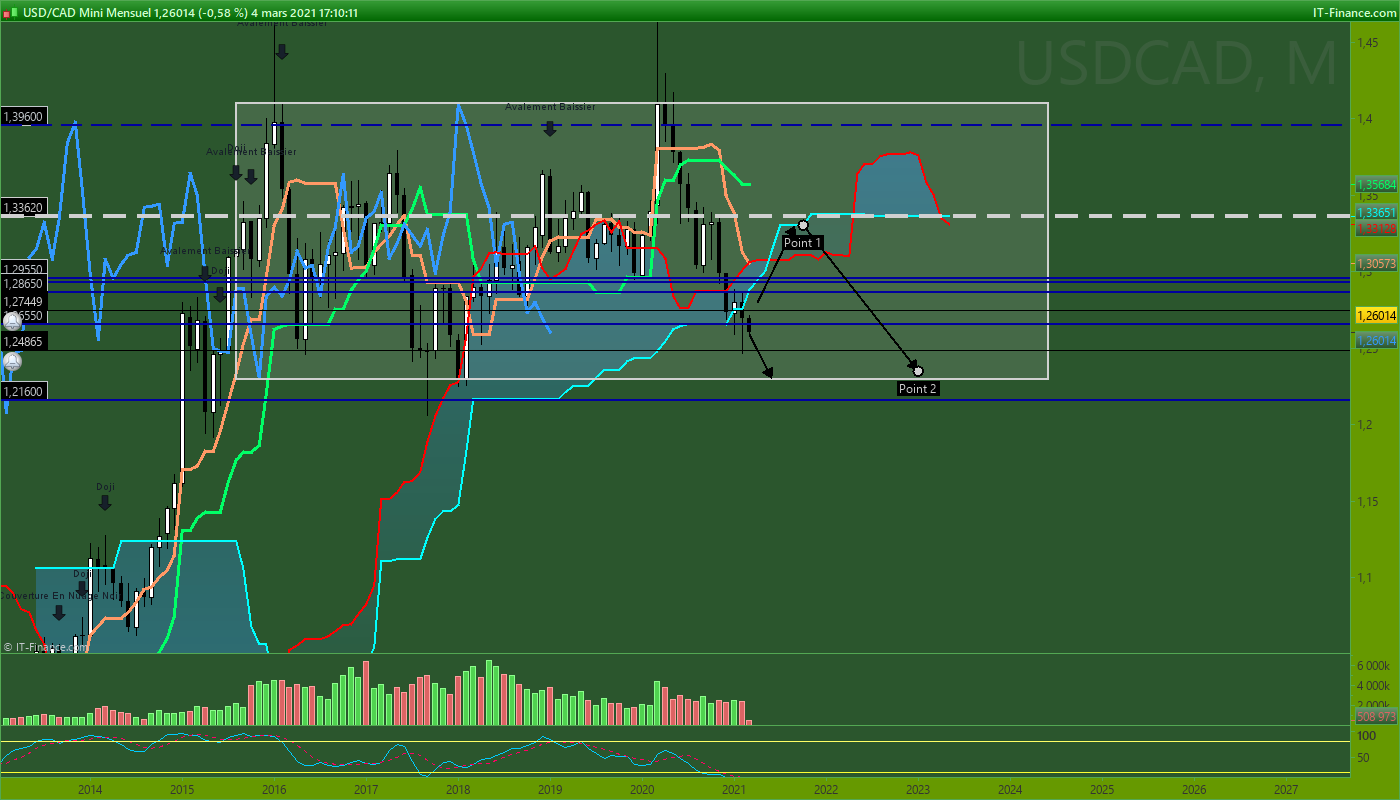Screen dimensions: 1400x800
Task: Click the cyan 1,33651 price tag
Action: (x=1375, y=213)
